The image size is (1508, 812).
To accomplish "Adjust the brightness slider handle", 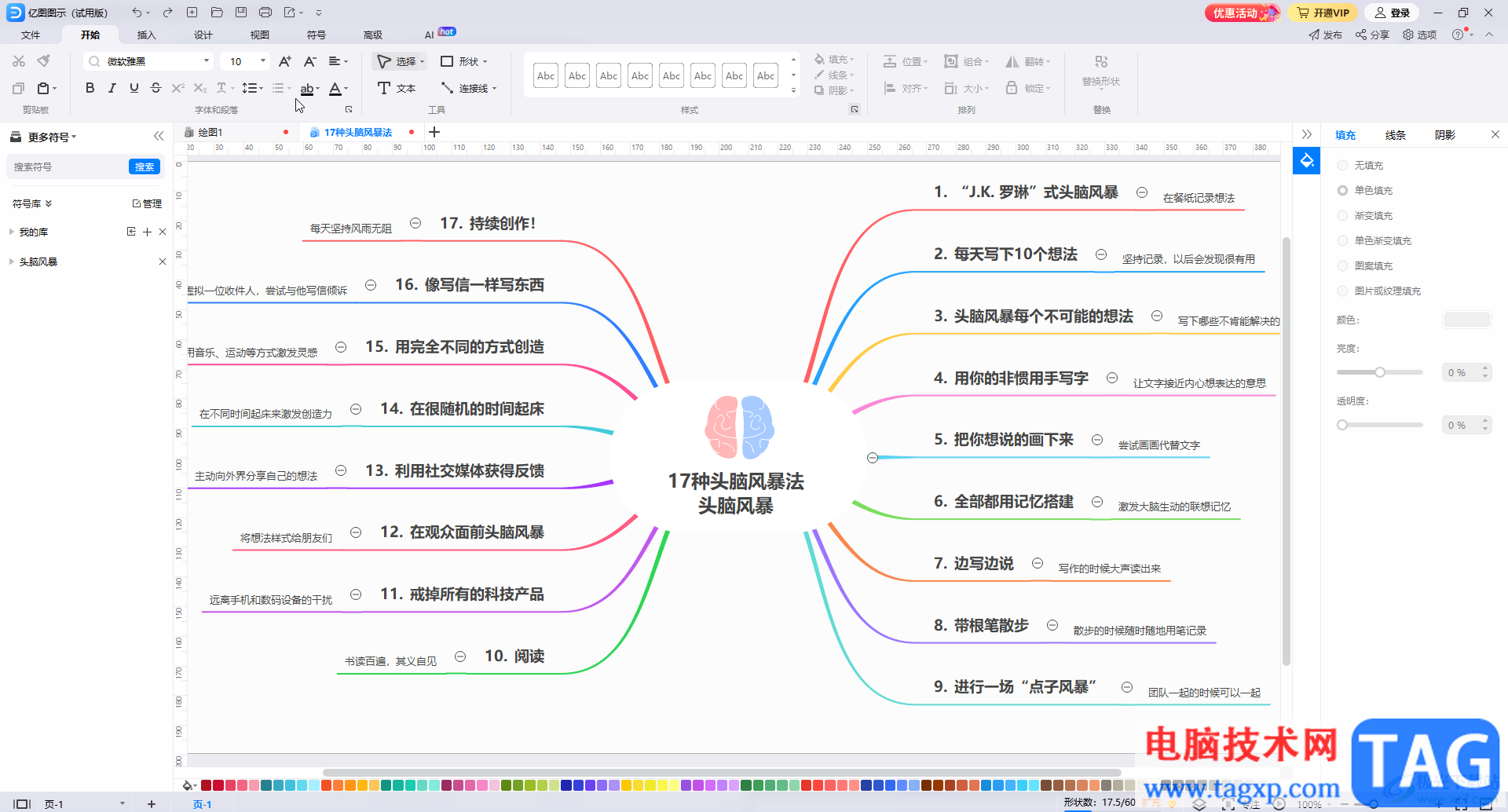I will 1379,372.
